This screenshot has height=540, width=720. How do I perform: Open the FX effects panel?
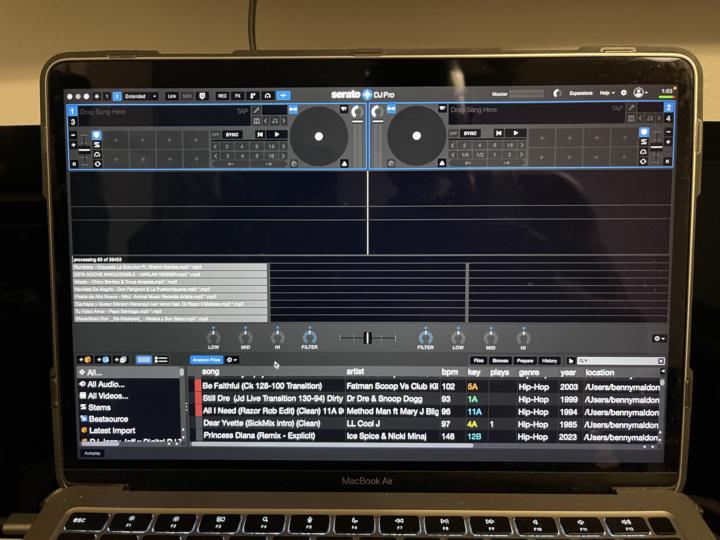point(237,96)
